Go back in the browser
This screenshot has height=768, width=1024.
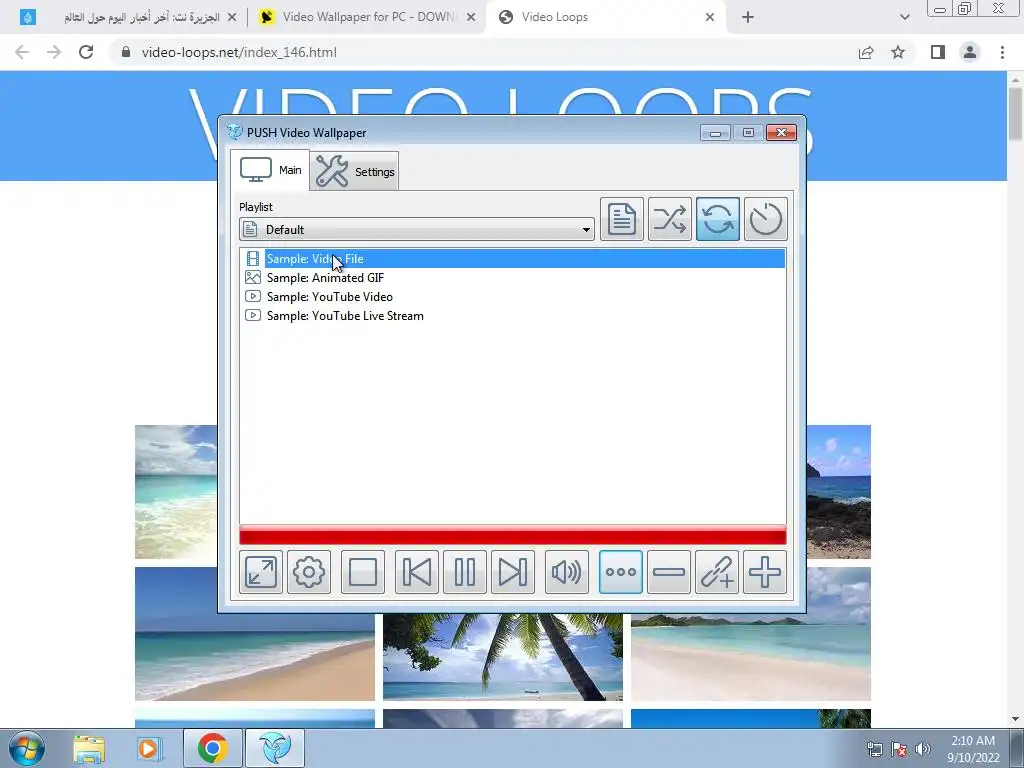22,52
